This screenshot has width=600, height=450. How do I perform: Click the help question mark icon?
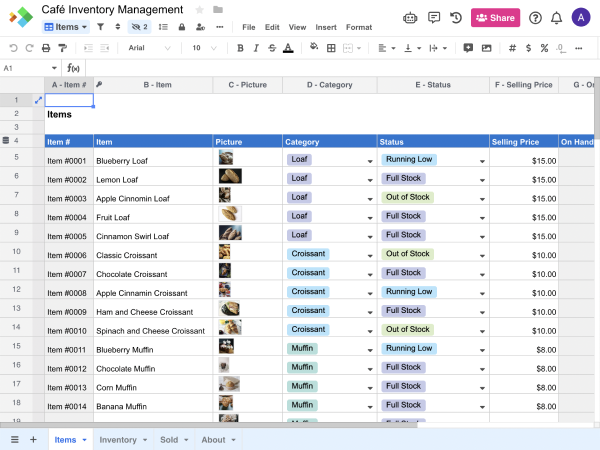[x=535, y=17]
